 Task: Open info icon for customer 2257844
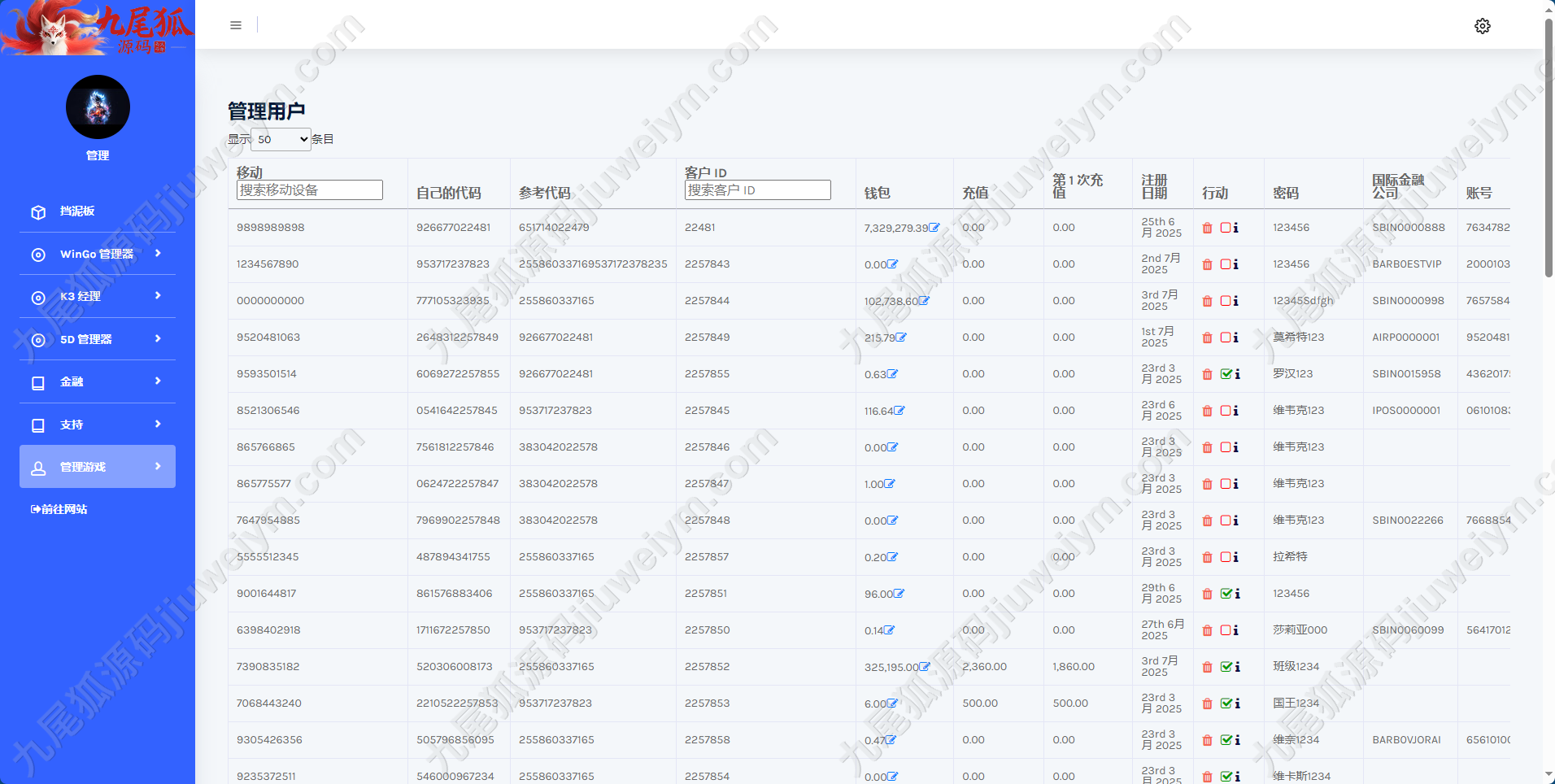click(1236, 301)
